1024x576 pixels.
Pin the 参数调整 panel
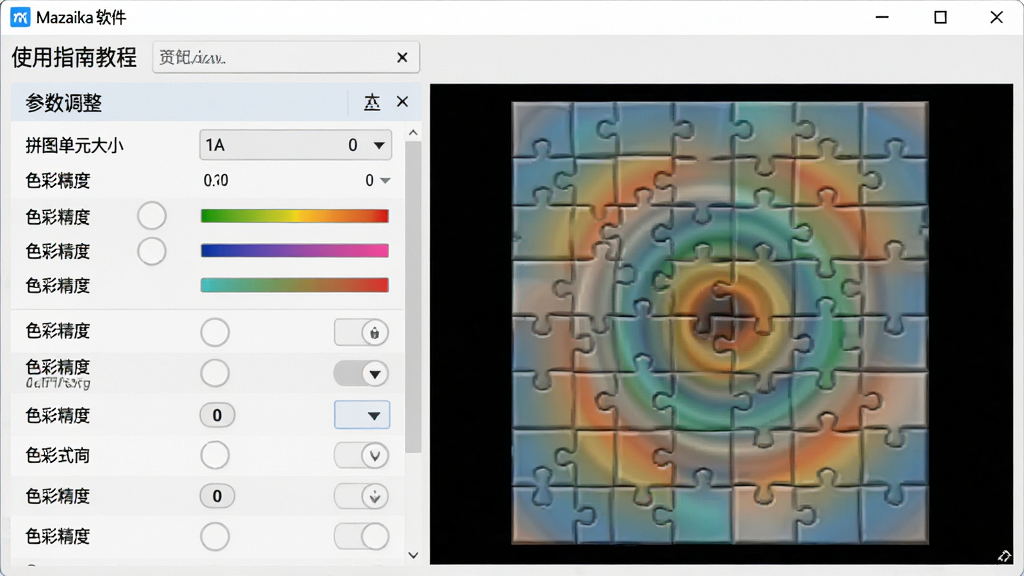(372, 103)
